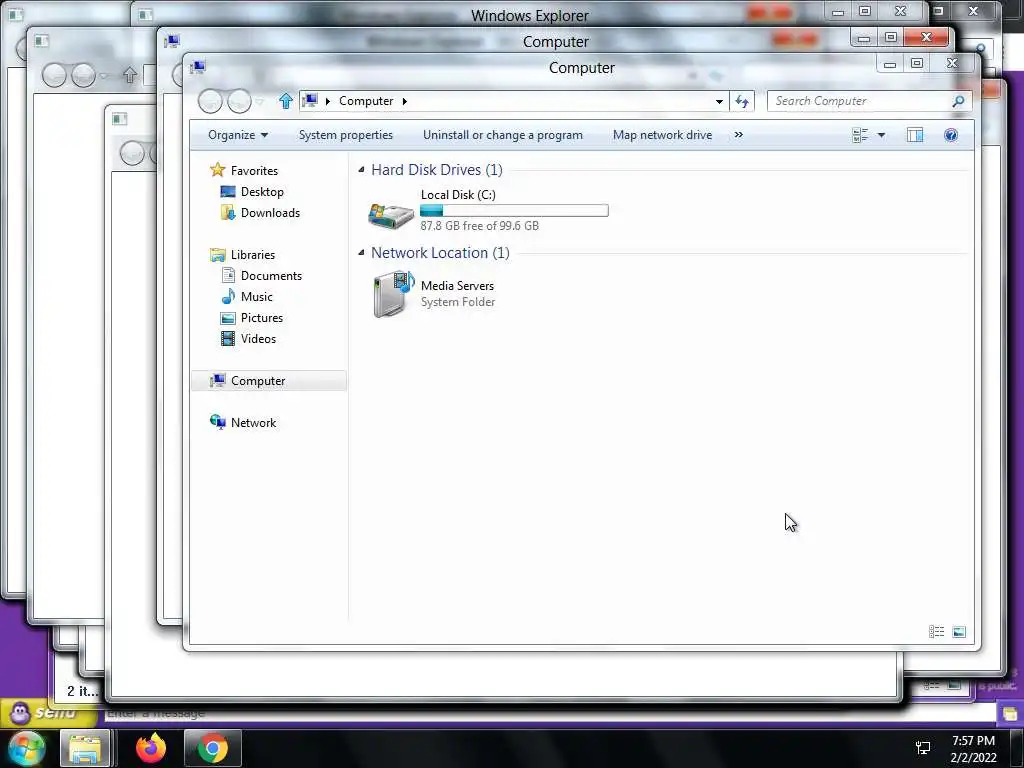Open the Music library
The width and height of the screenshot is (1024, 768).
click(x=257, y=296)
